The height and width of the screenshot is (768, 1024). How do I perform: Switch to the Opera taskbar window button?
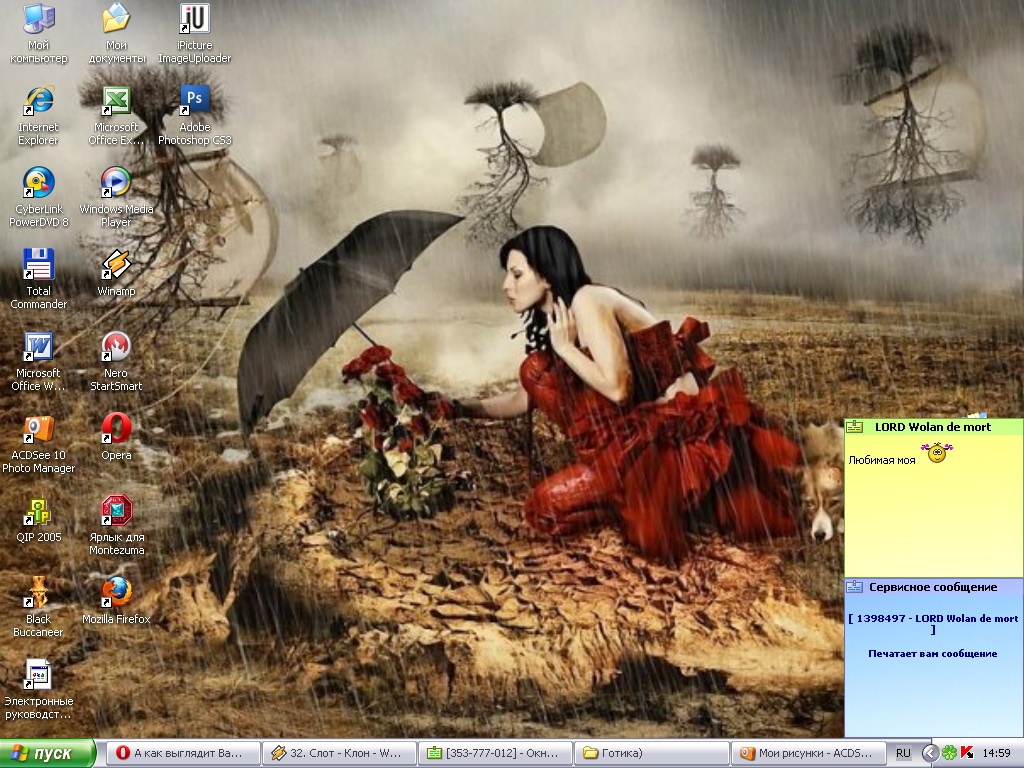coord(183,753)
